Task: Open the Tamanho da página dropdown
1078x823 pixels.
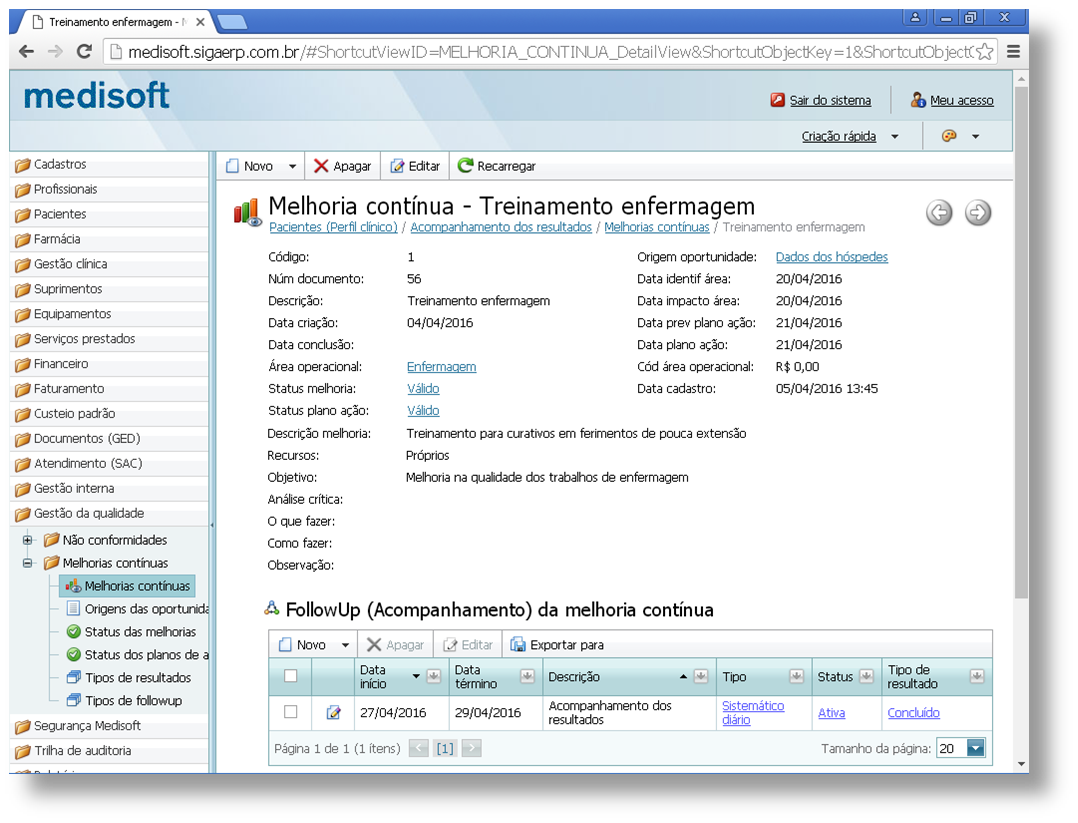Action: coord(975,747)
